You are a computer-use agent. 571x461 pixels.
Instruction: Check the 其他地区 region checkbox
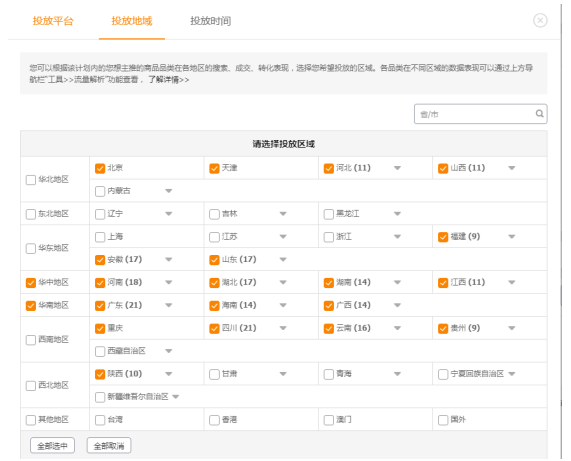[31, 420]
